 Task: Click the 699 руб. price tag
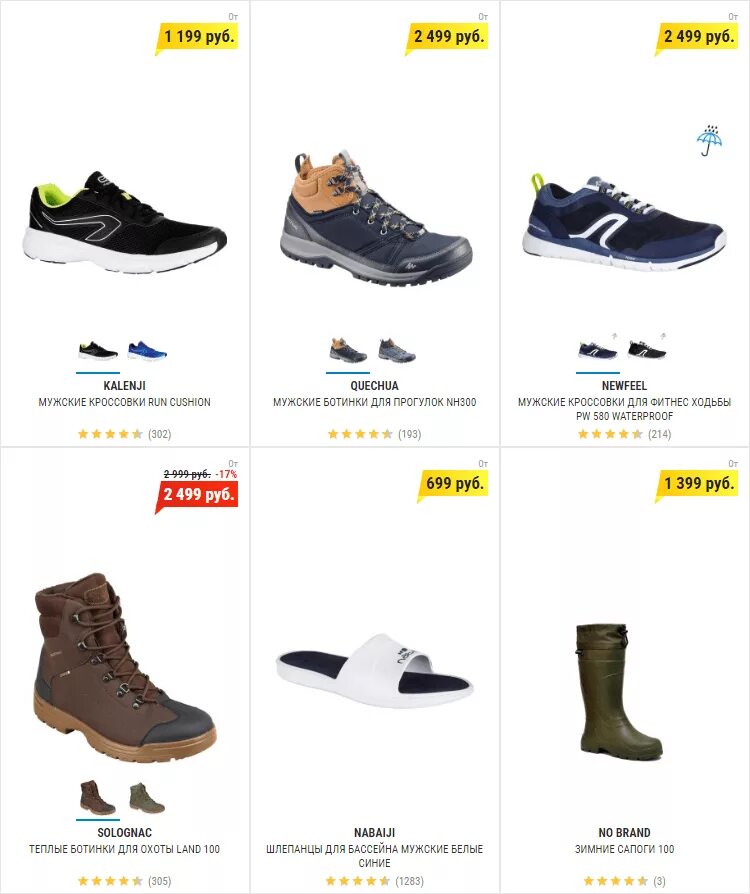453,483
